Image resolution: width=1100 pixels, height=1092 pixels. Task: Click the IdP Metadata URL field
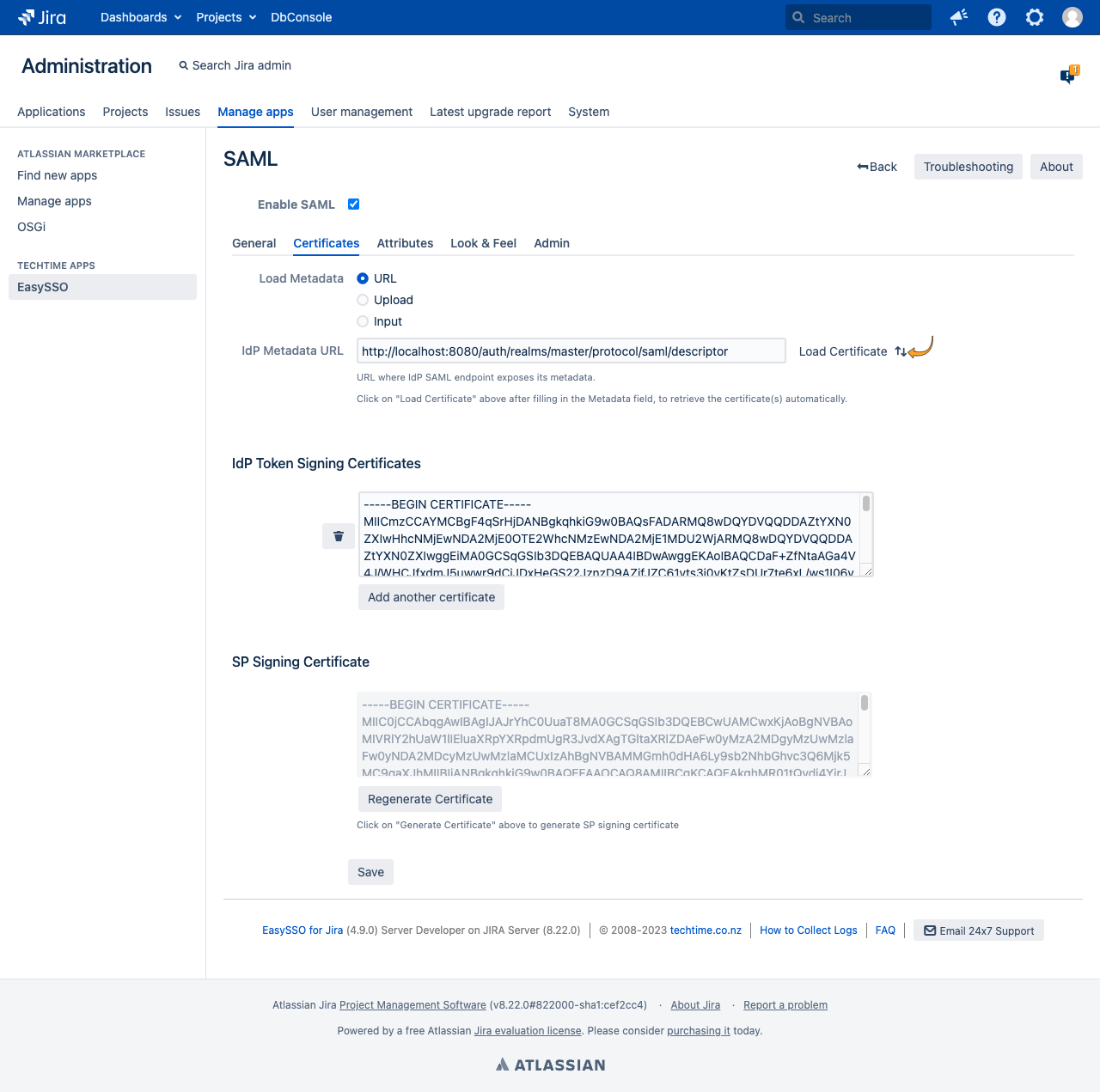pos(571,351)
